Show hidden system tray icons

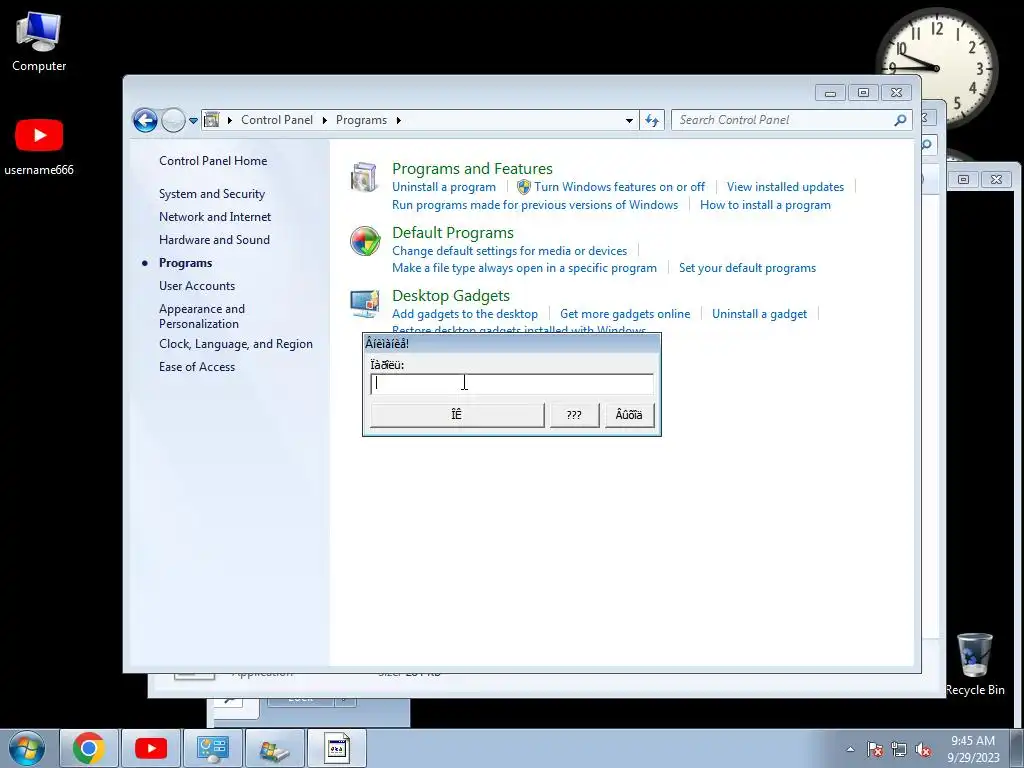point(850,749)
